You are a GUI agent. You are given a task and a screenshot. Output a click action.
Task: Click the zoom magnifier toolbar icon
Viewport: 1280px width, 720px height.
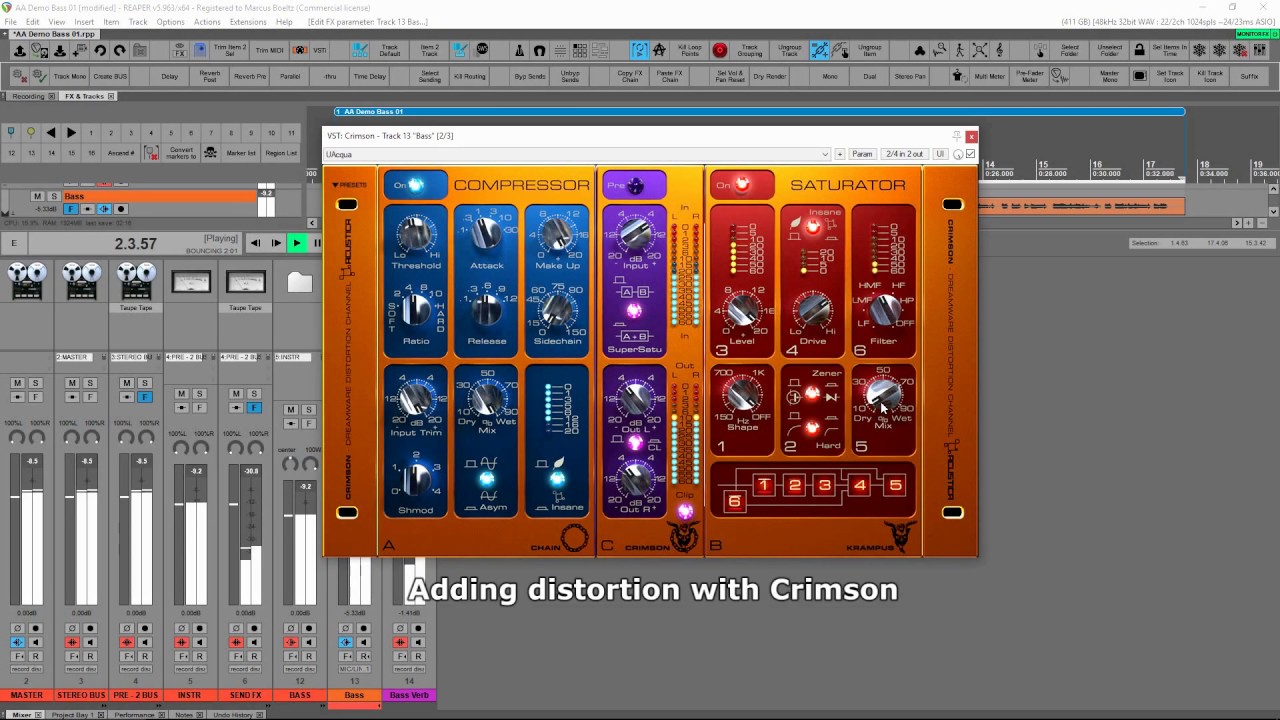click(x=940, y=50)
